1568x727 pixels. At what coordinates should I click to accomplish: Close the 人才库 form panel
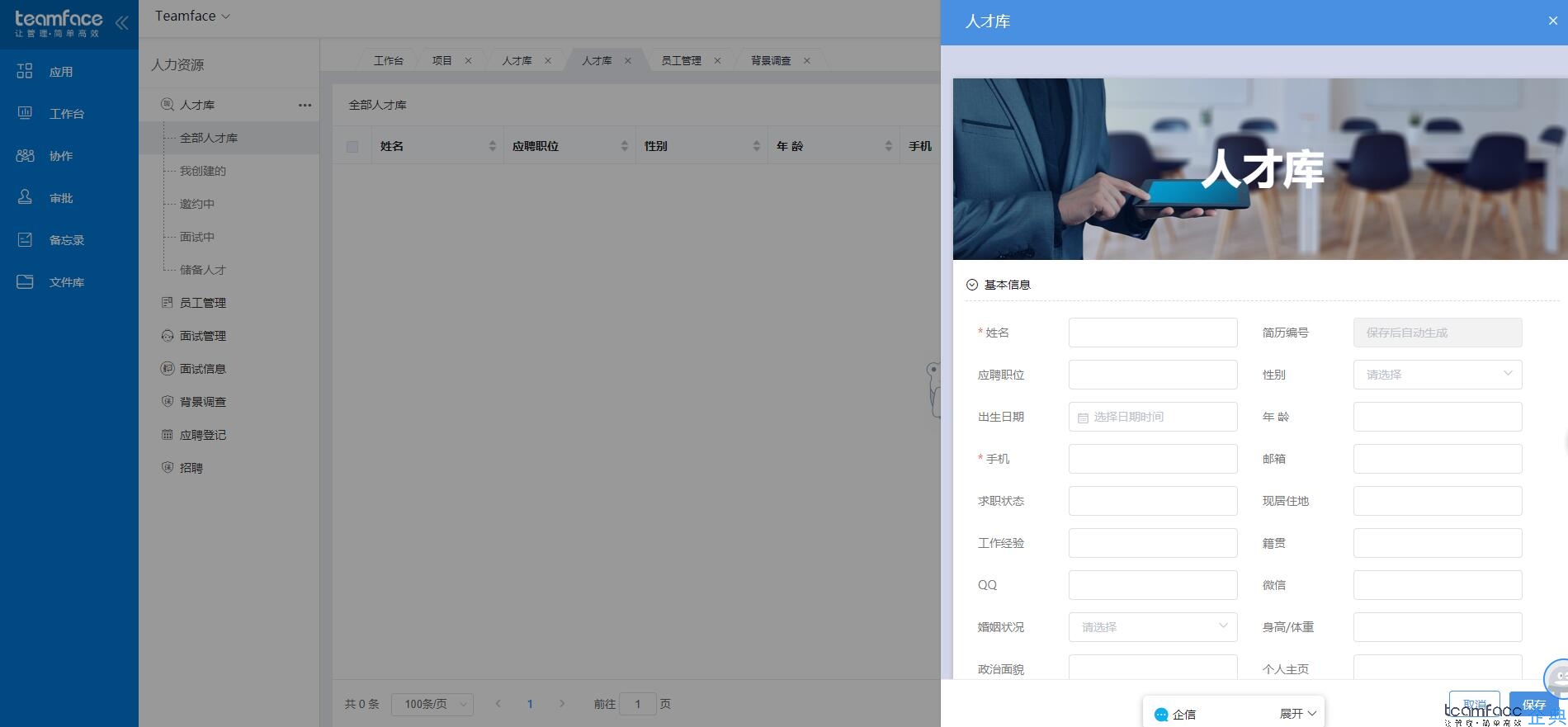[1552, 21]
